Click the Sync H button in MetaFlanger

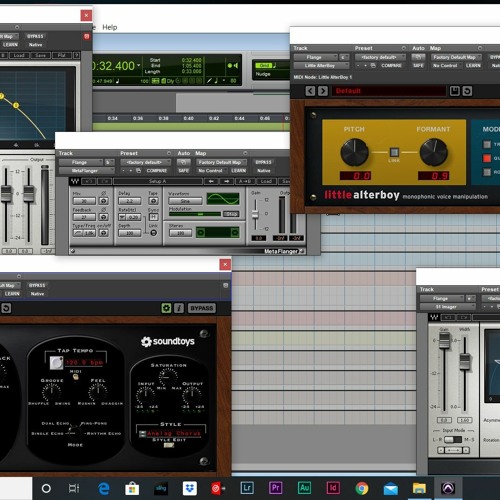[153, 217]
